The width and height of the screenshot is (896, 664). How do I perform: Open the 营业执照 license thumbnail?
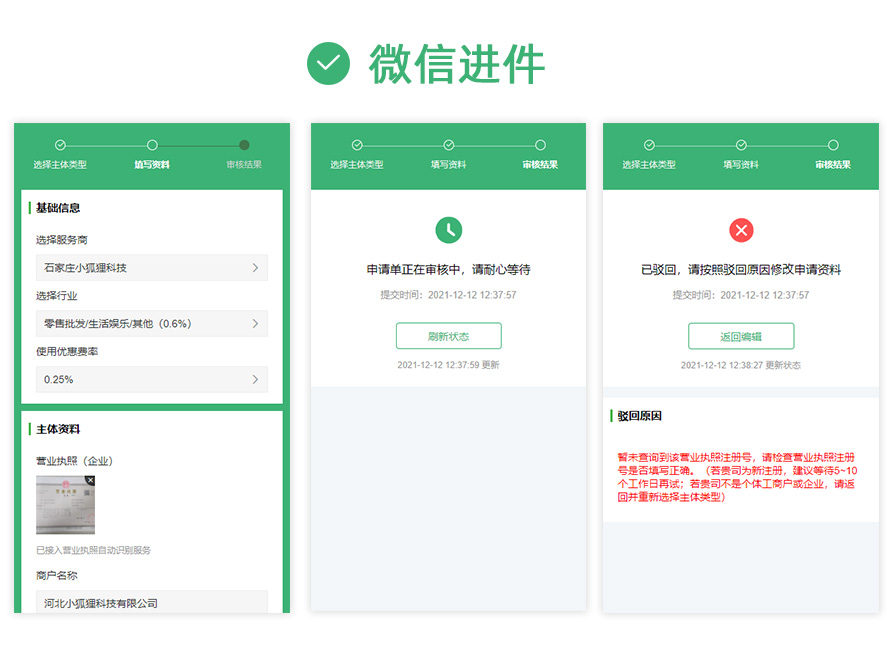pyautogui.click(x=65, y=506)
